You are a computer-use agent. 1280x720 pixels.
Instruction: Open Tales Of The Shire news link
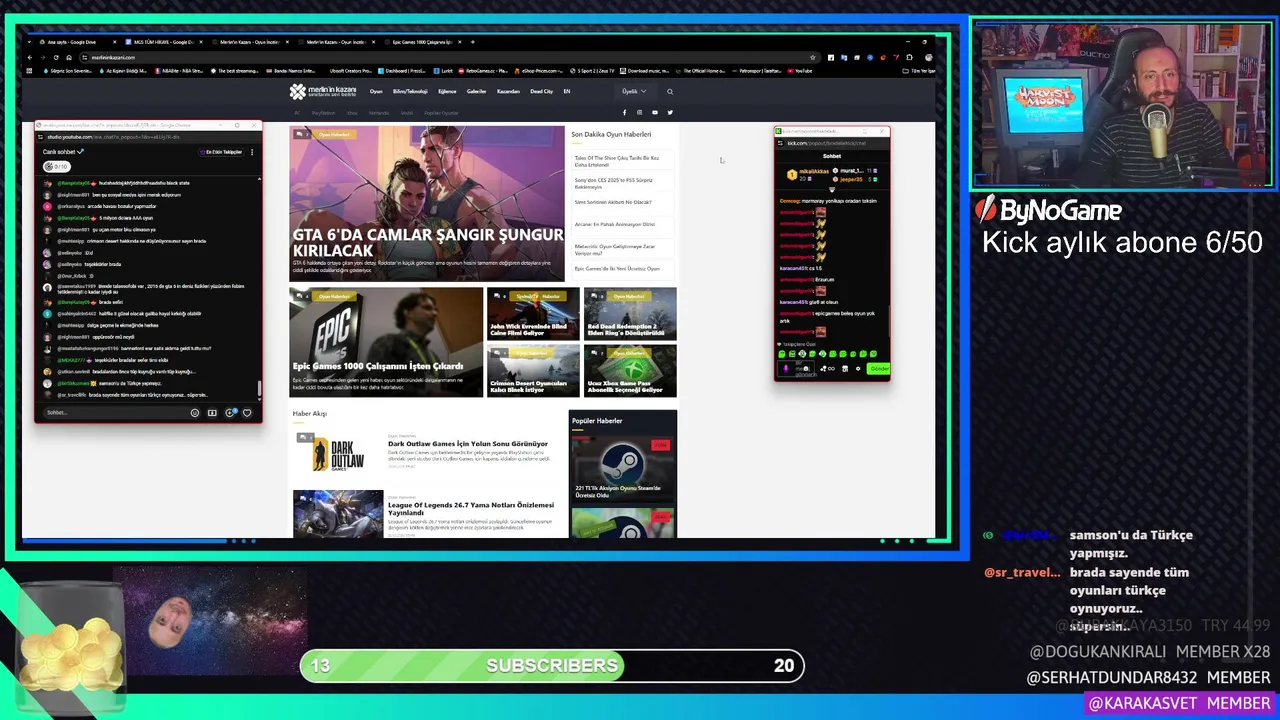[617, 161]
